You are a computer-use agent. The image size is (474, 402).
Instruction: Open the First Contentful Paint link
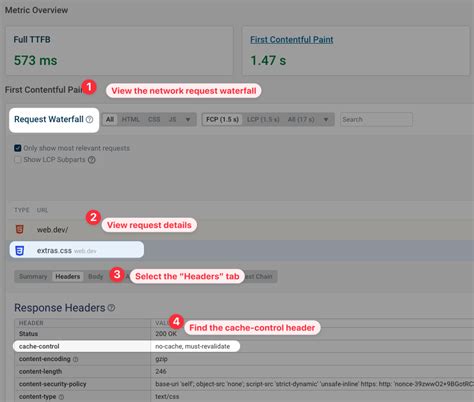click(x=292, y=40)
